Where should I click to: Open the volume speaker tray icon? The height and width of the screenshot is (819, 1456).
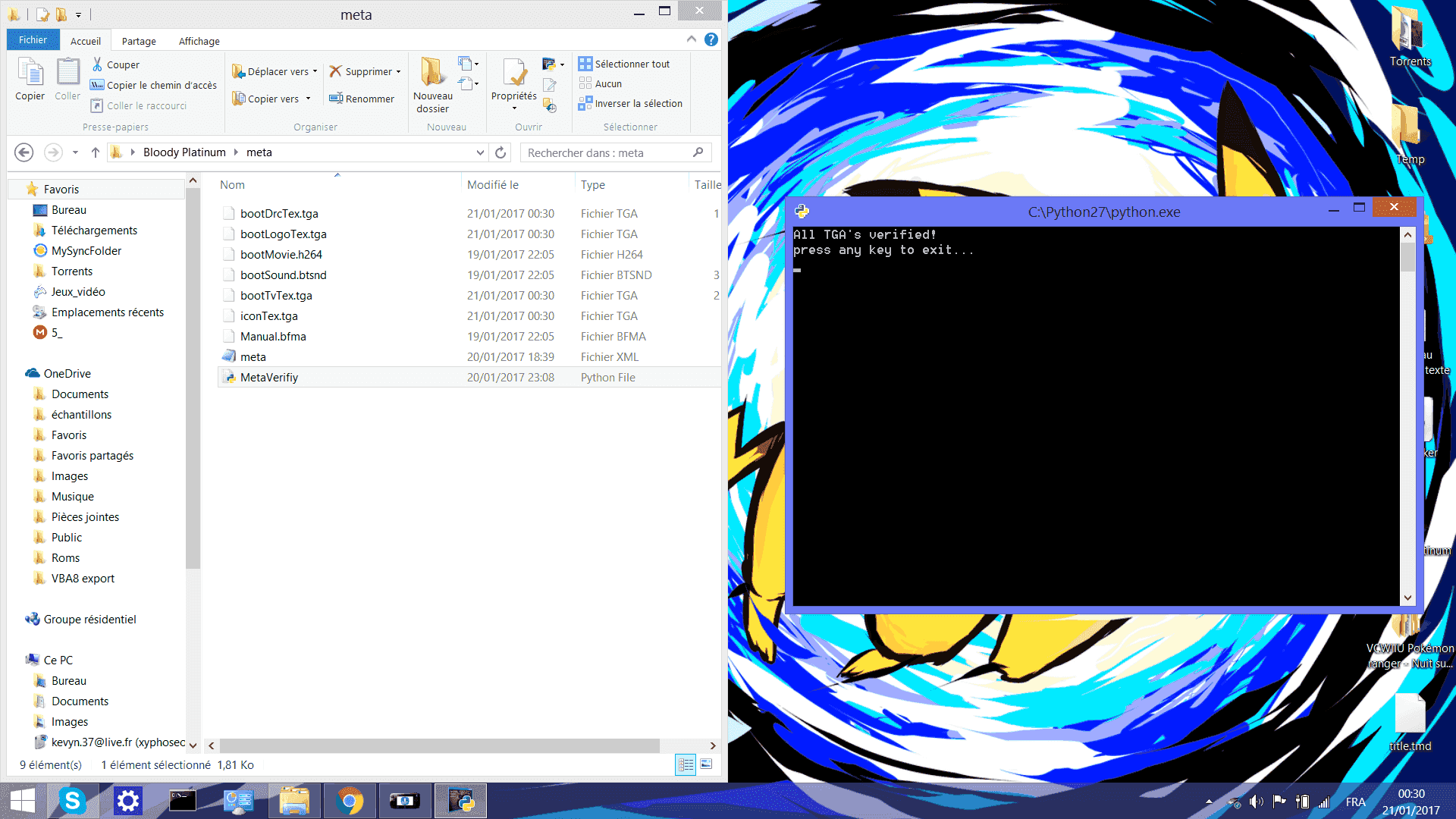(1257, 802)
